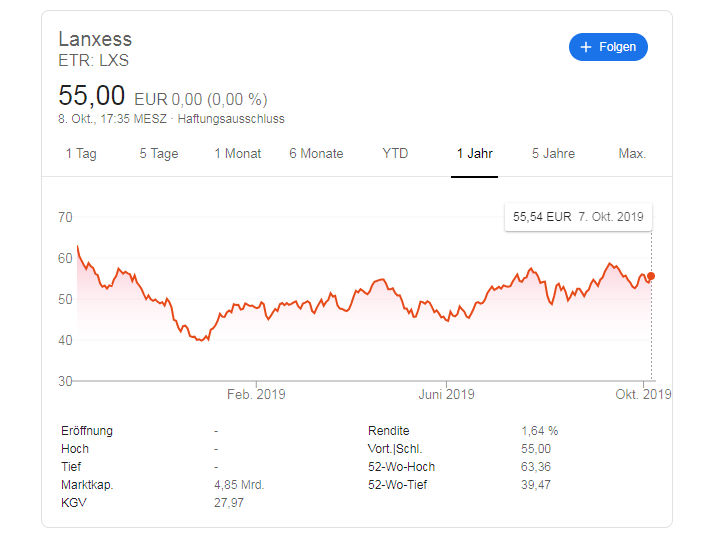Follow the Lanxess stock with Folgen
The image size is (710, 533).
608,47
